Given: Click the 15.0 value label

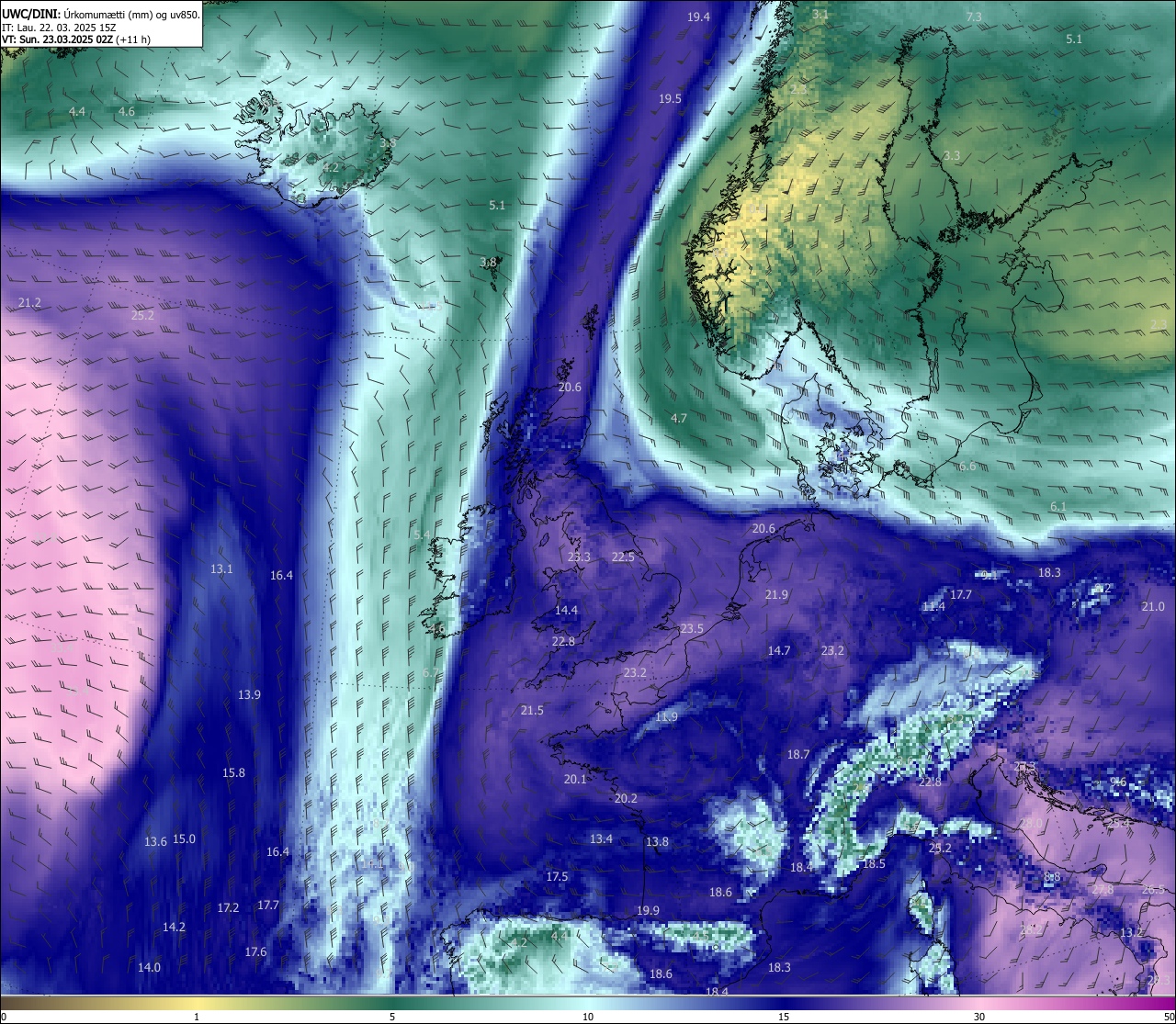Looking at the screenshot, I should pos(185,839).
